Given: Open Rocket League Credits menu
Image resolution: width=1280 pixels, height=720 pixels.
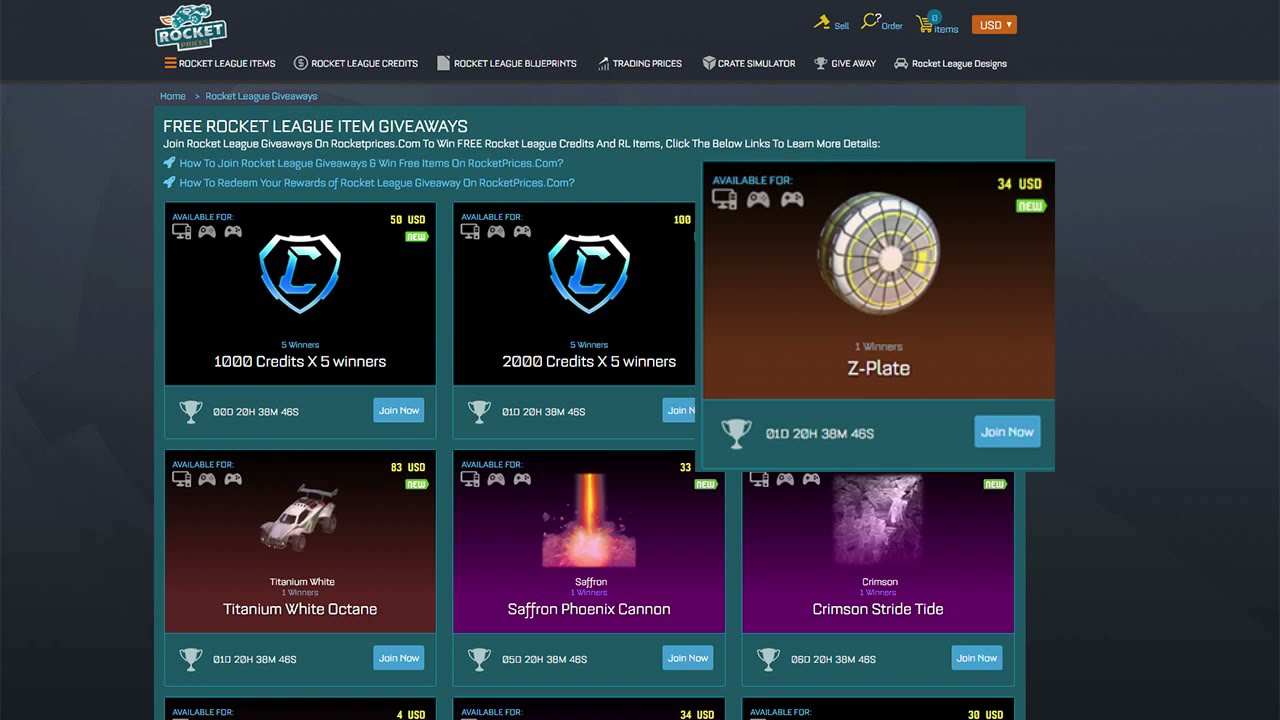Looking at the screenshot, I should [356, 63].
